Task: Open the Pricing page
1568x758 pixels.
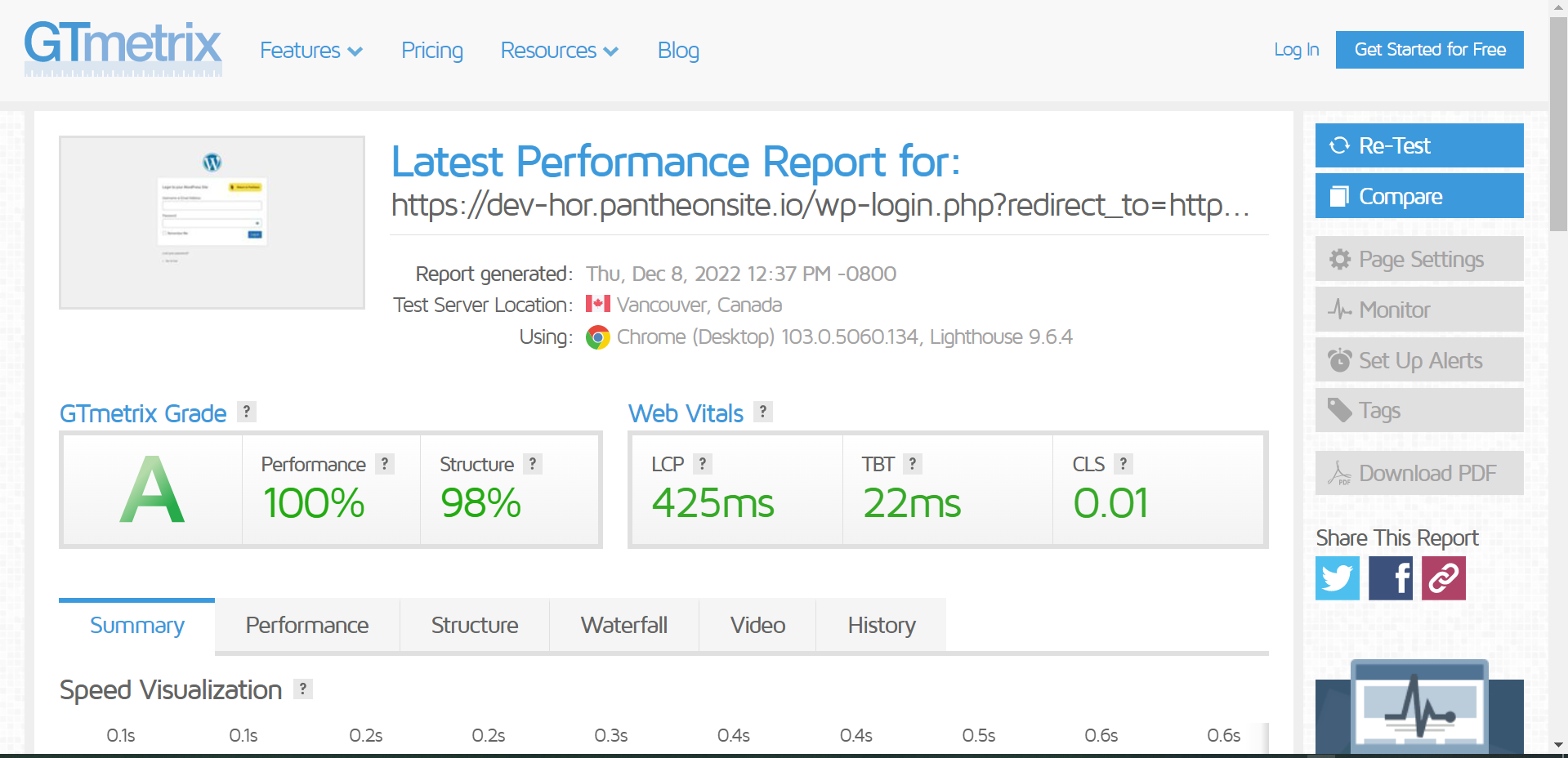Action: (x=431, y=50)
